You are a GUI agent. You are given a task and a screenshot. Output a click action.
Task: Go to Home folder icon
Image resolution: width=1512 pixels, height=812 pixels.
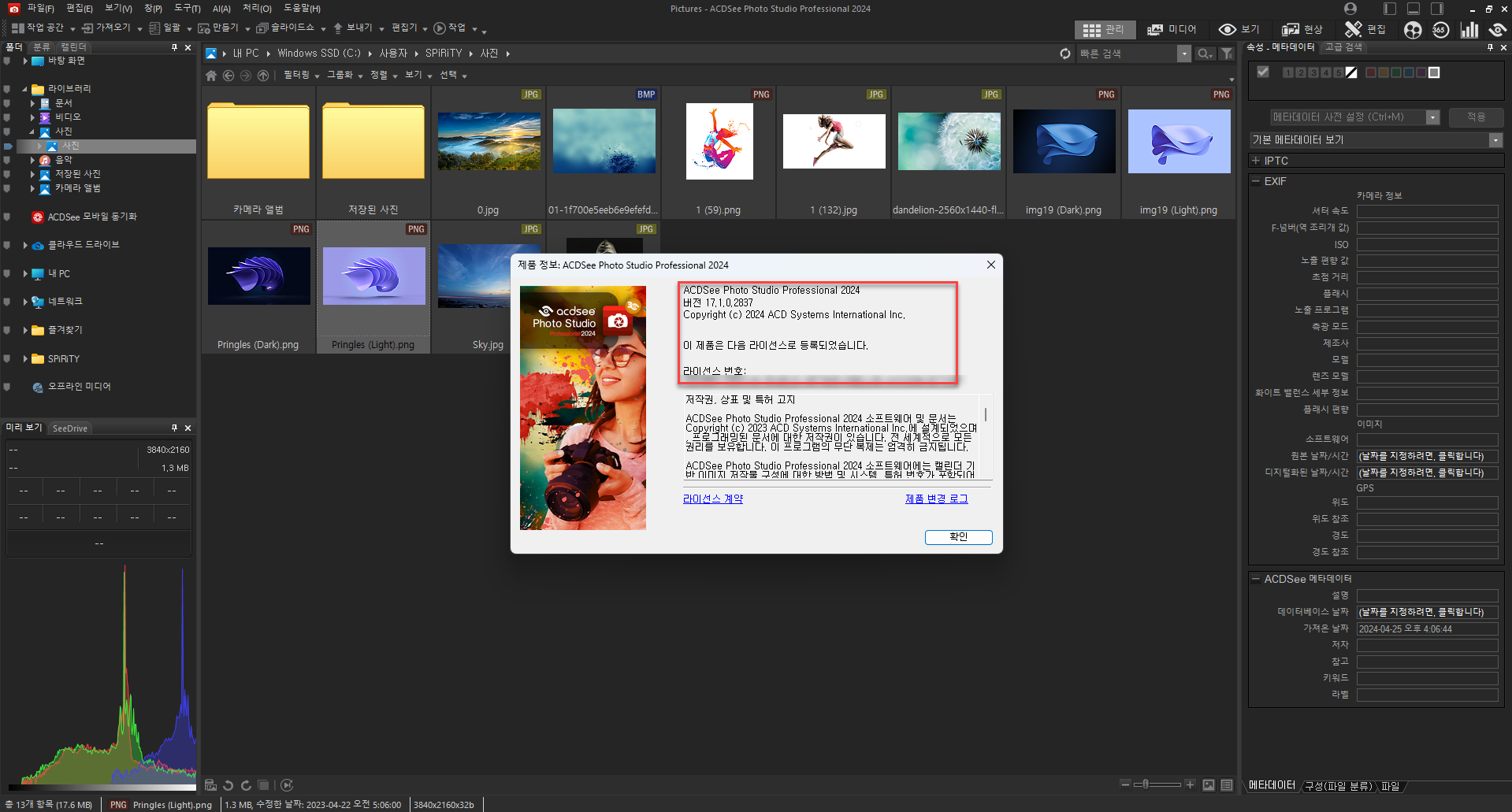click(x=210, y=76)
